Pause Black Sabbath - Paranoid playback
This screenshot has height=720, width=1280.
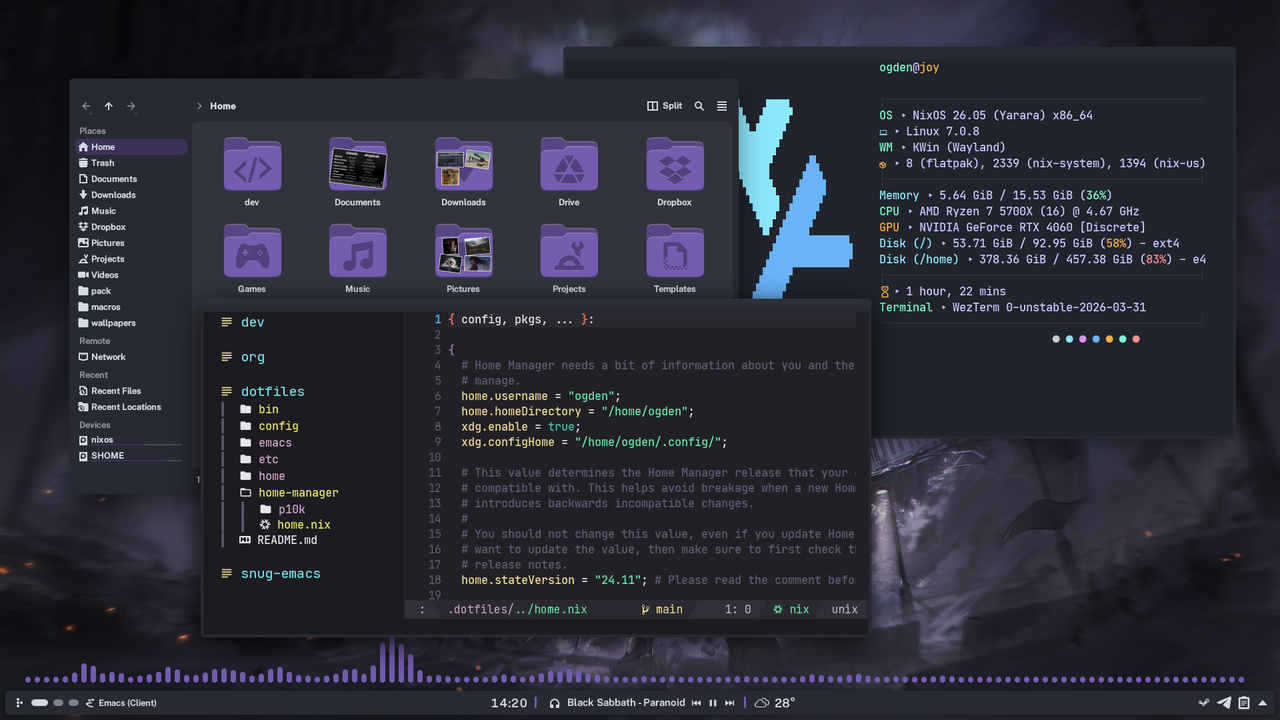click(713, 703)
